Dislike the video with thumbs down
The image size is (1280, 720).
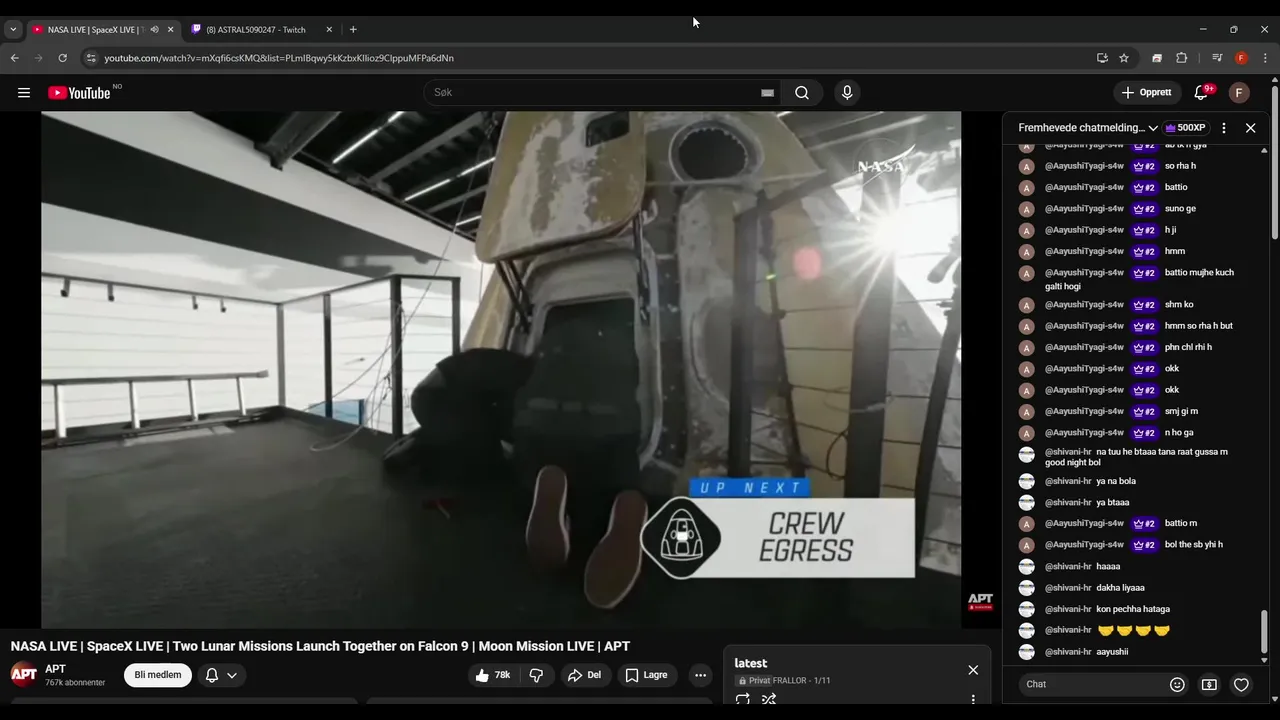[536, 675]
